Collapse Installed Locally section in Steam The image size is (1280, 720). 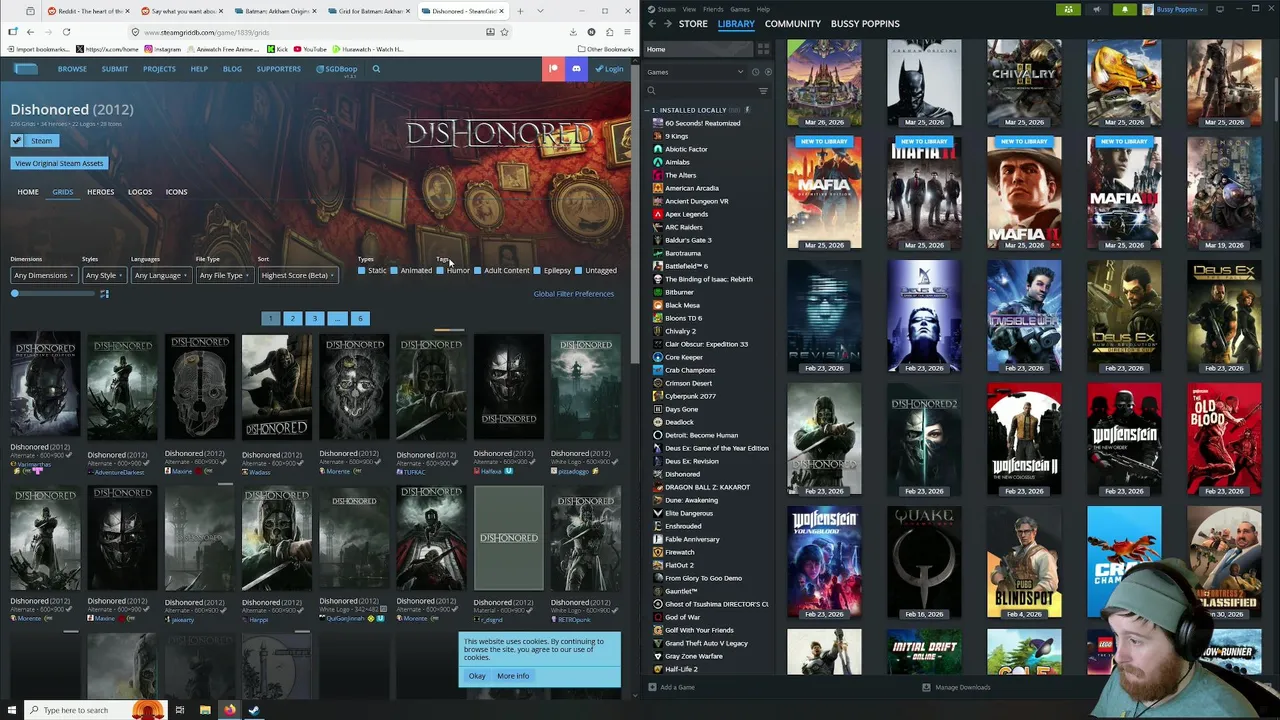(649, 110)
